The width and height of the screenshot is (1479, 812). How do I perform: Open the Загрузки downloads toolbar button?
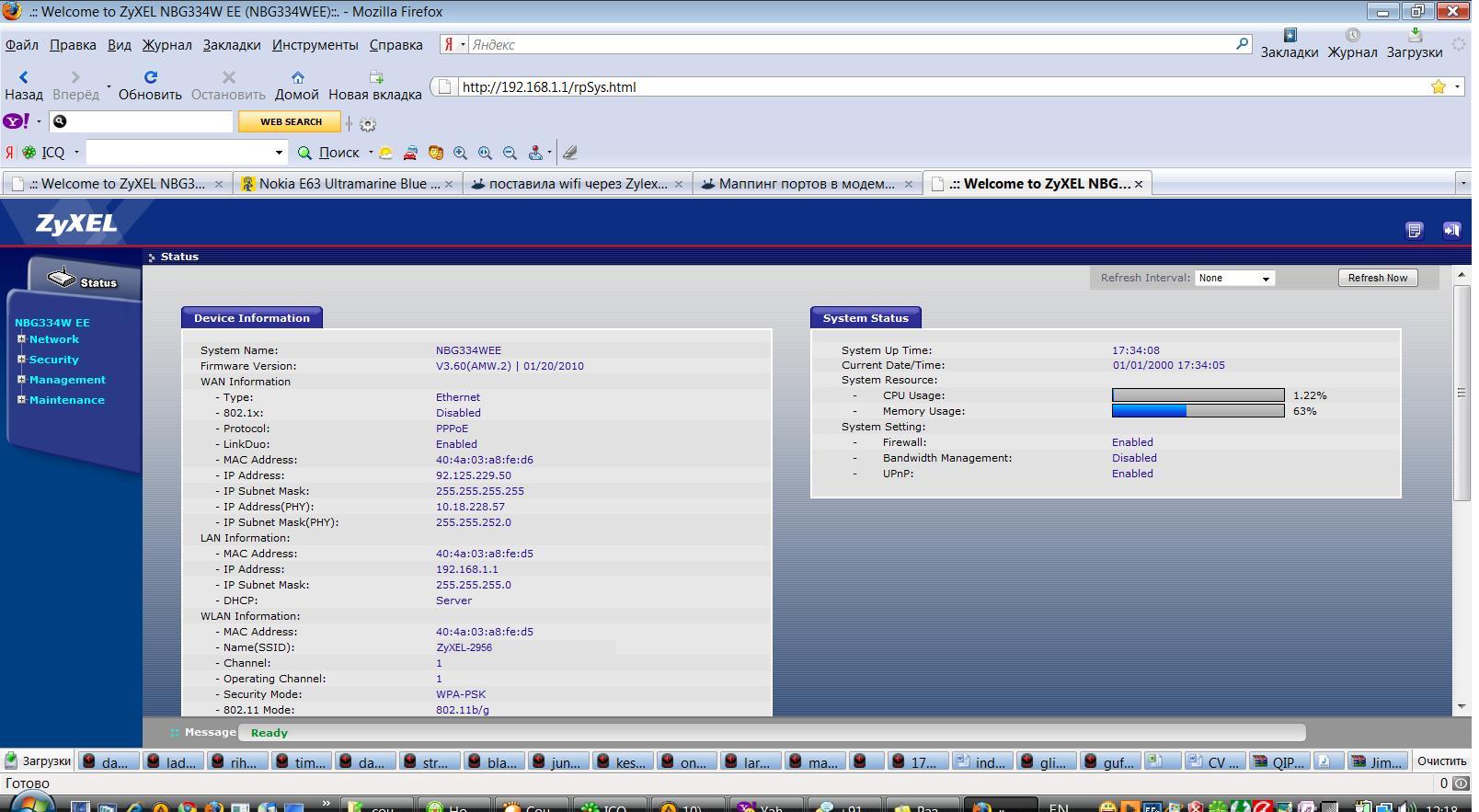point(1415,43)
